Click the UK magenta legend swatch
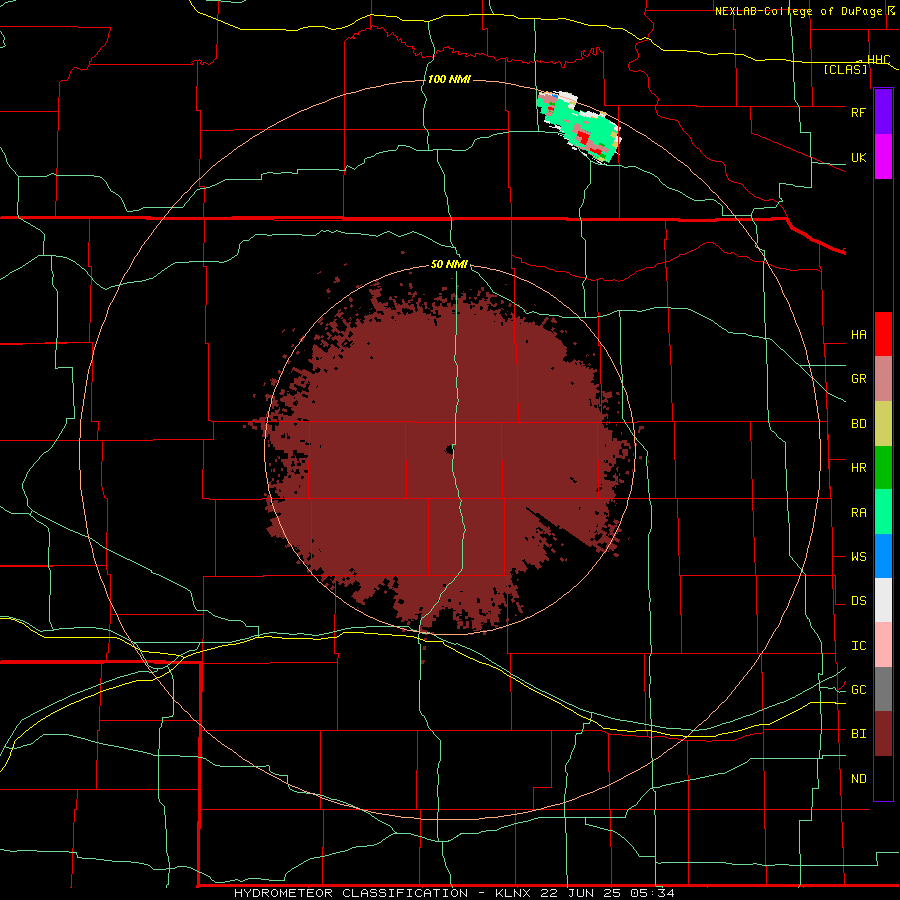900x900 pixels. click(883, 157)
